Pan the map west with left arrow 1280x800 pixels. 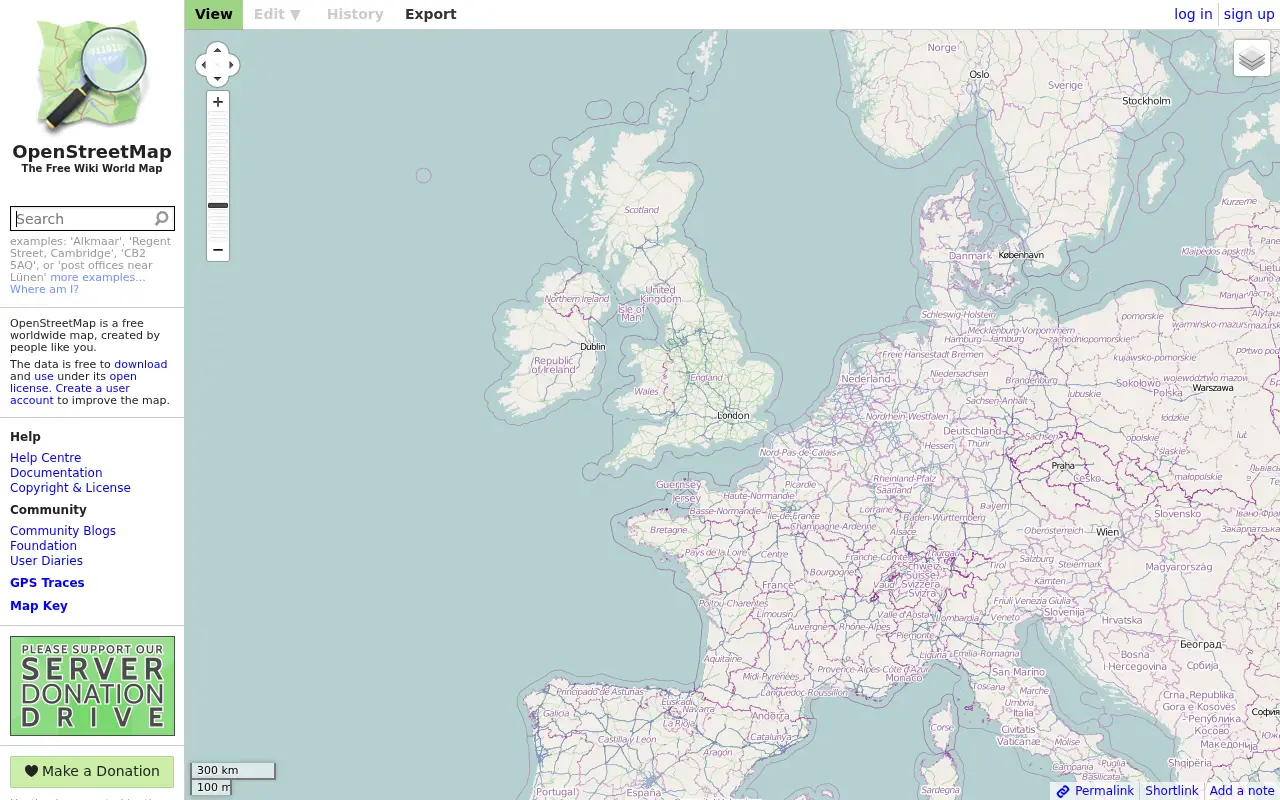click(204, 65)
